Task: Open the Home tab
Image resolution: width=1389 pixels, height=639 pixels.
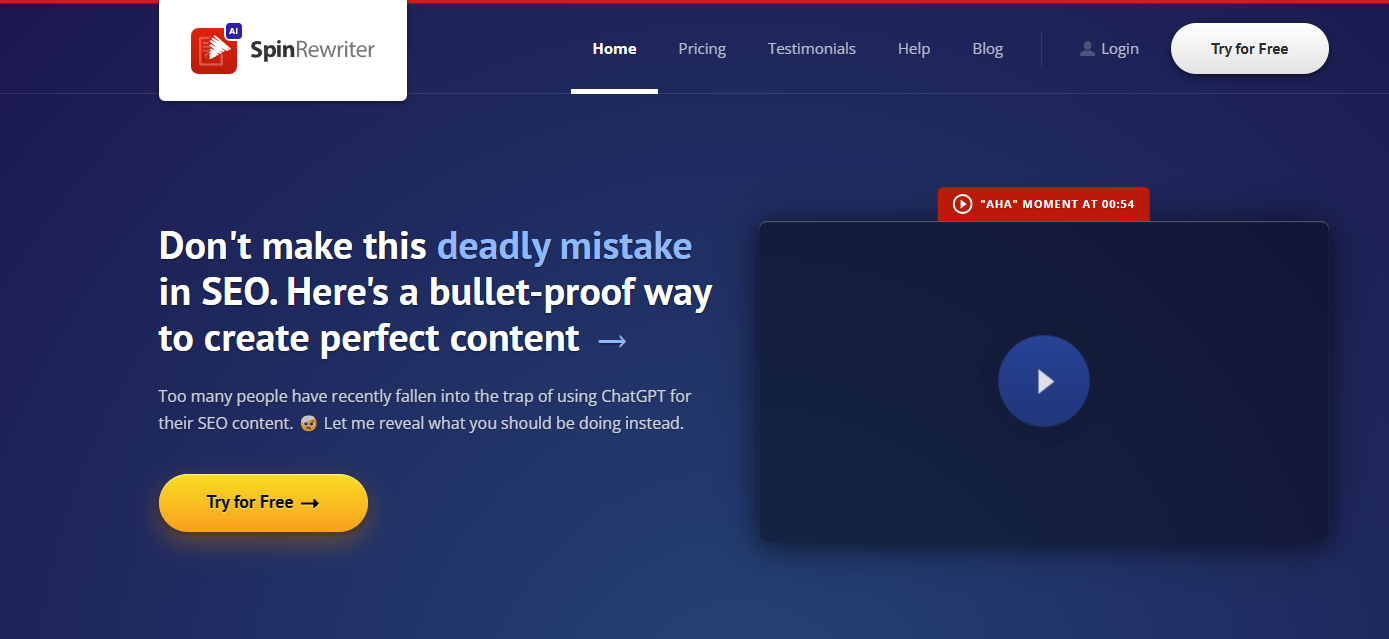Action: click(x=614, y=48)
